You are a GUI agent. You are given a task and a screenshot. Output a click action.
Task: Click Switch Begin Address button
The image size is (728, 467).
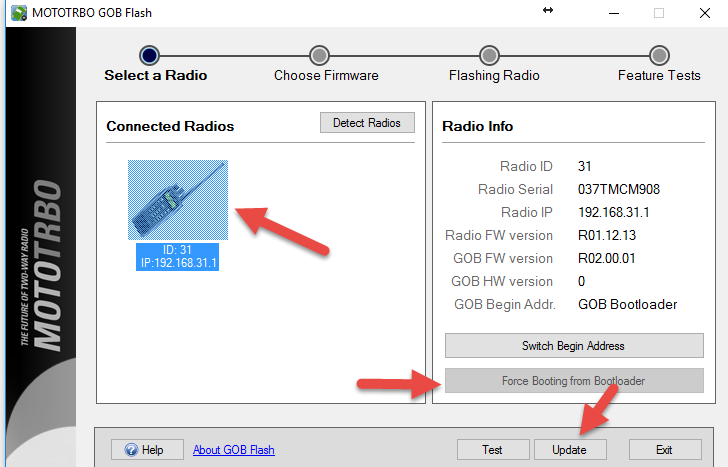tap(574, 346)
